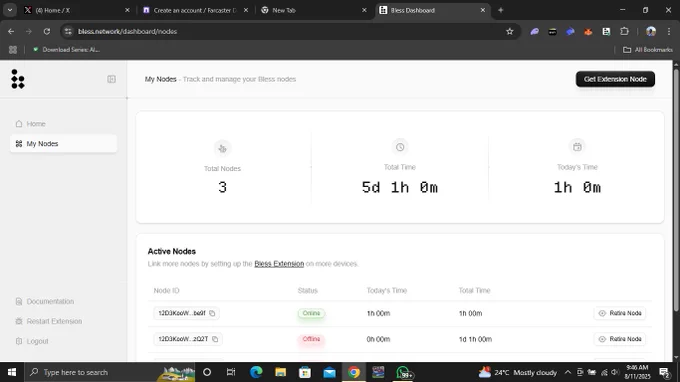680x382 pixels.
Task: Open Microsoft Store from taskbar
Action: (x=305, y=372)
